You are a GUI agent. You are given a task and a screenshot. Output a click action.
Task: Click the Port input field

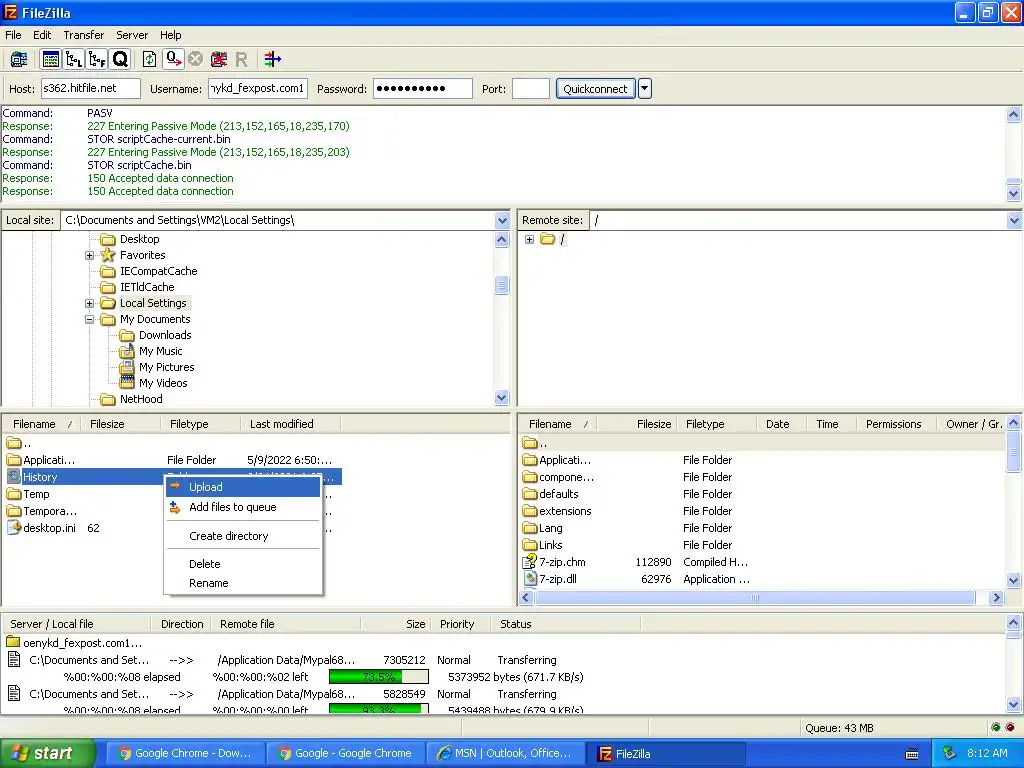tap(530, 88)
